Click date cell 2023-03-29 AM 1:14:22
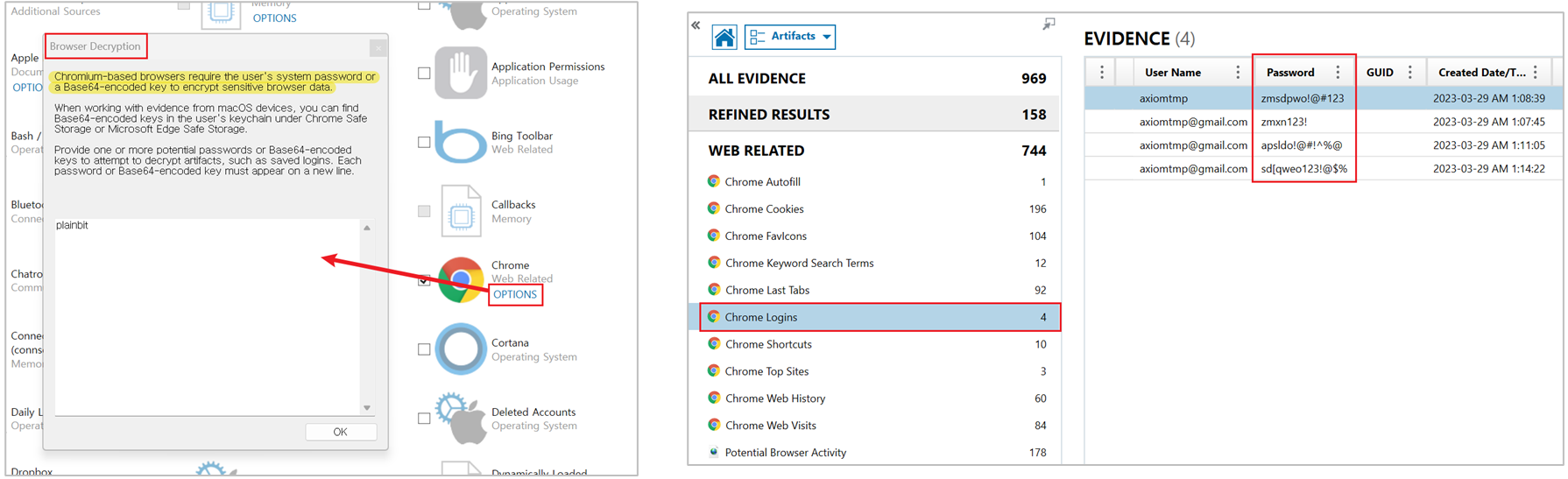1568x479 pixels. (1488, 168)
